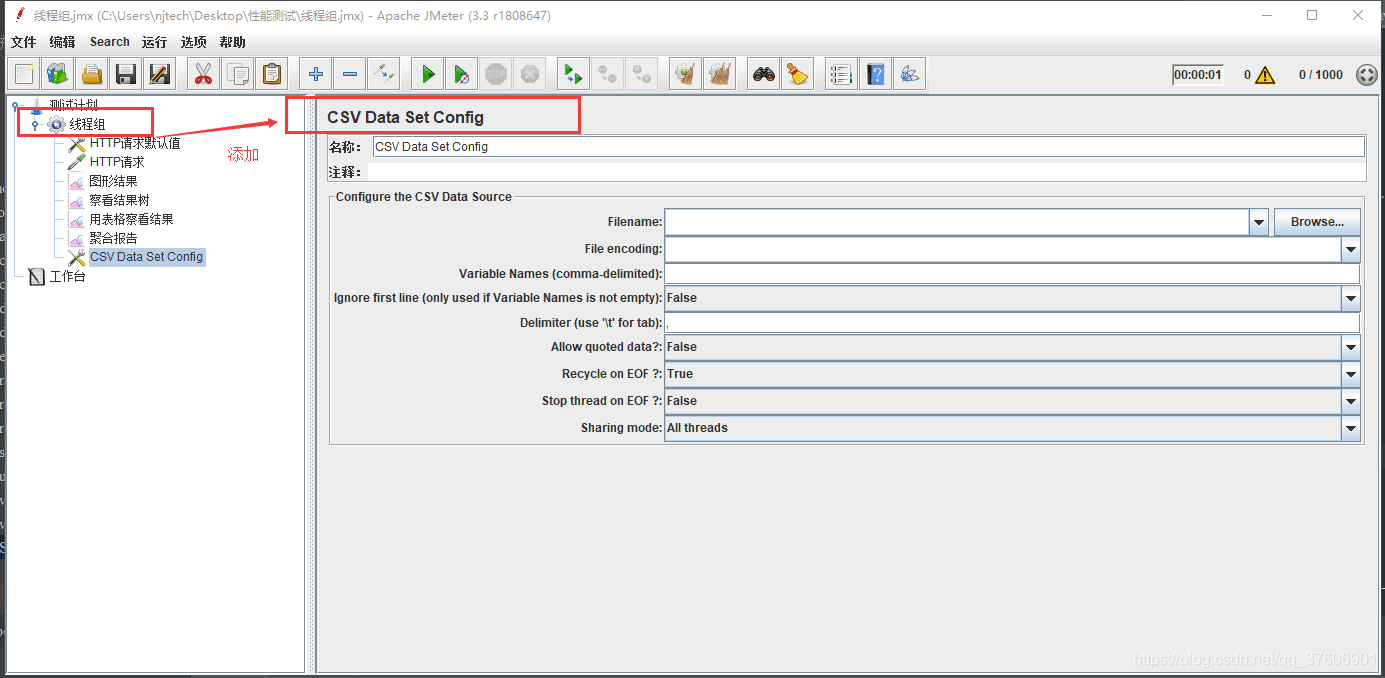The image size is (1385, 678).
Task: Open the Stop thread on EOF dropdown
Action: [x=1351, y=401]
